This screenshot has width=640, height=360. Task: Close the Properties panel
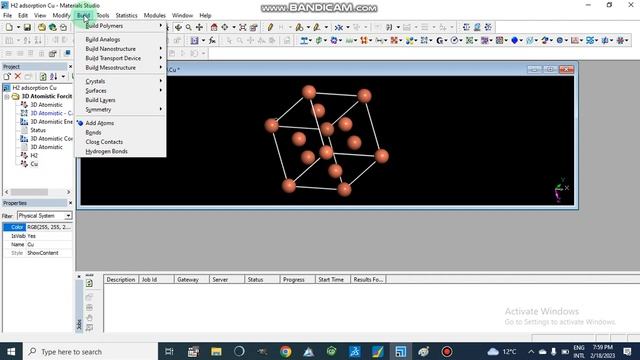(x=70, y=203)
